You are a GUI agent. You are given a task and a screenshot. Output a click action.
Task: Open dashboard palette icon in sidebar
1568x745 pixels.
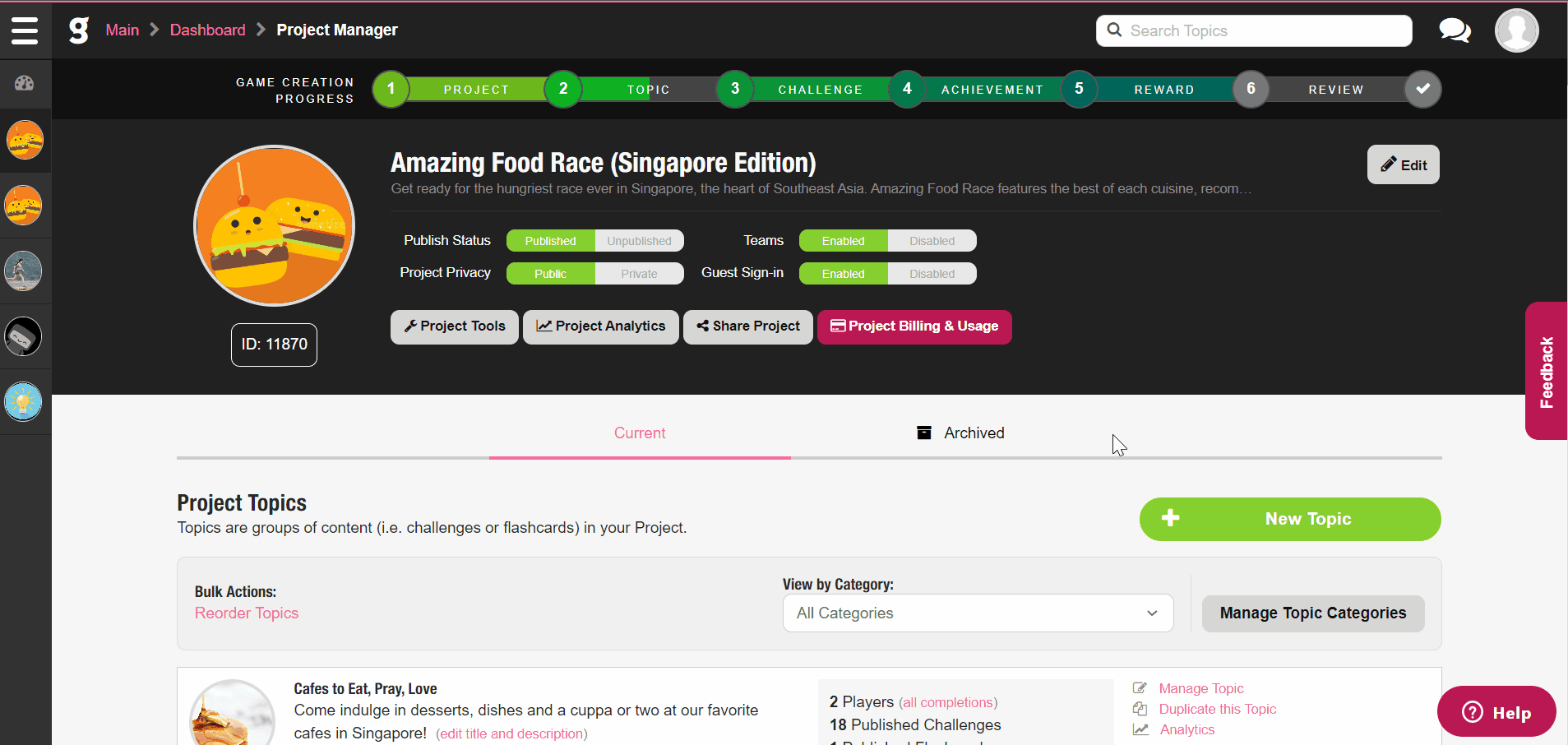(25, 83)
